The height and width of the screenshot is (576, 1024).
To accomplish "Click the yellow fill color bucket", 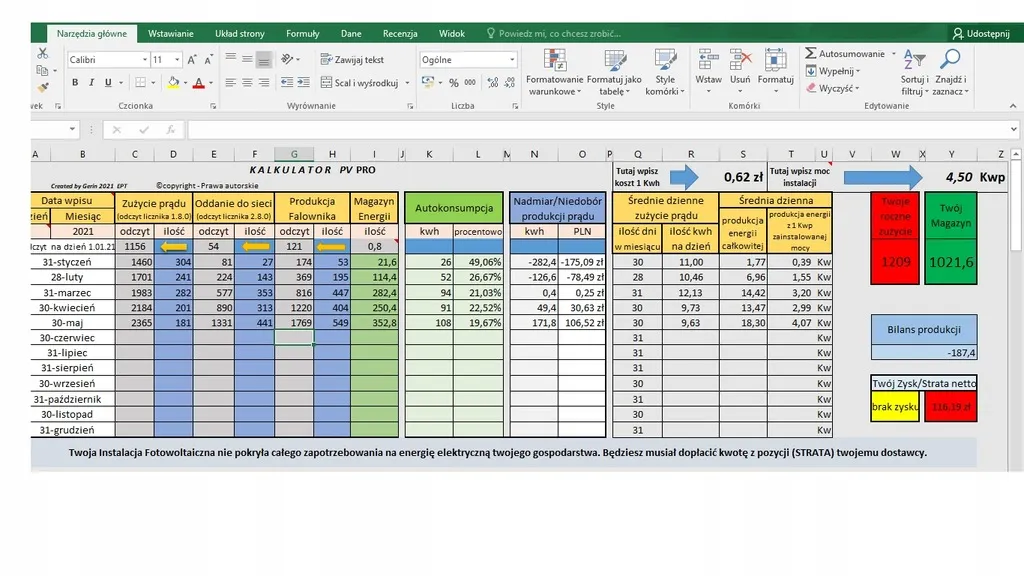I will point(172,83).
